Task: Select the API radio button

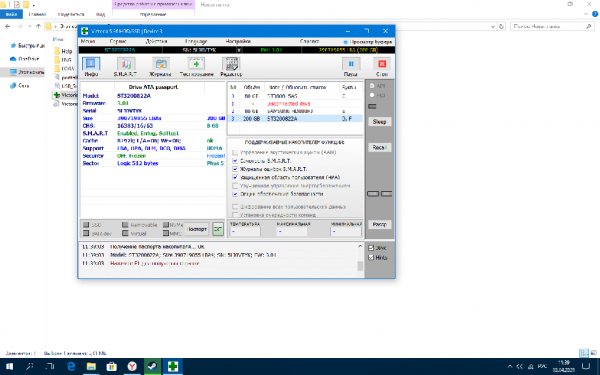Action: (x=372, y=86)
